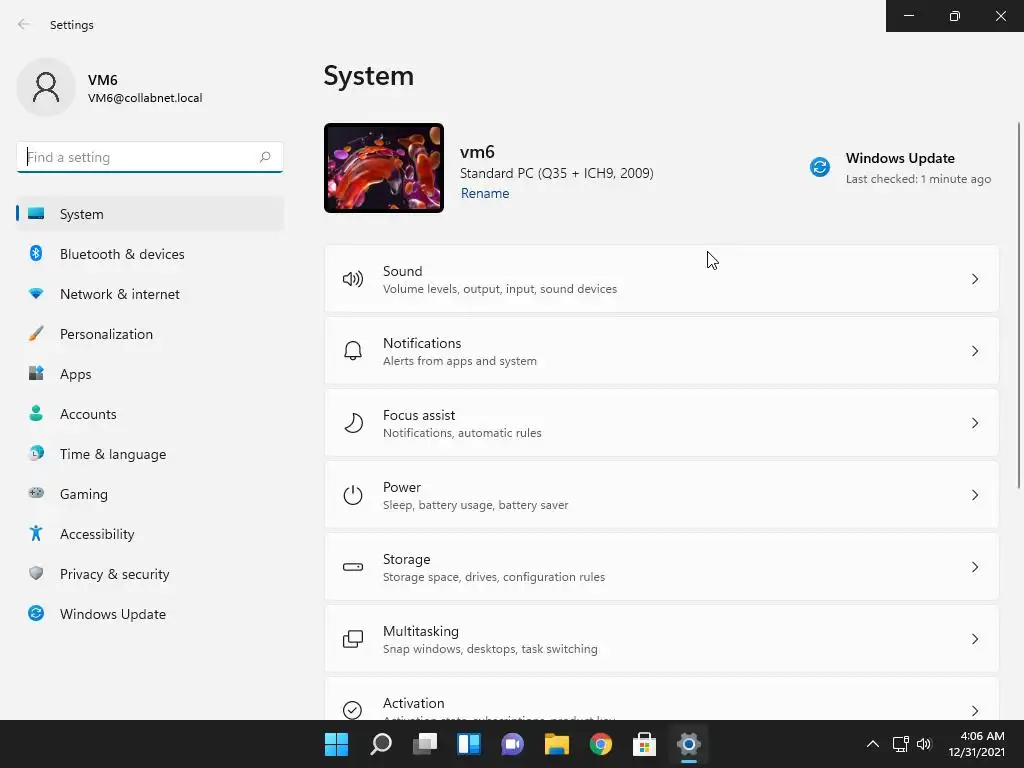Open Storage settings label
1024x768 pixels.
click(x=406, y=559)
